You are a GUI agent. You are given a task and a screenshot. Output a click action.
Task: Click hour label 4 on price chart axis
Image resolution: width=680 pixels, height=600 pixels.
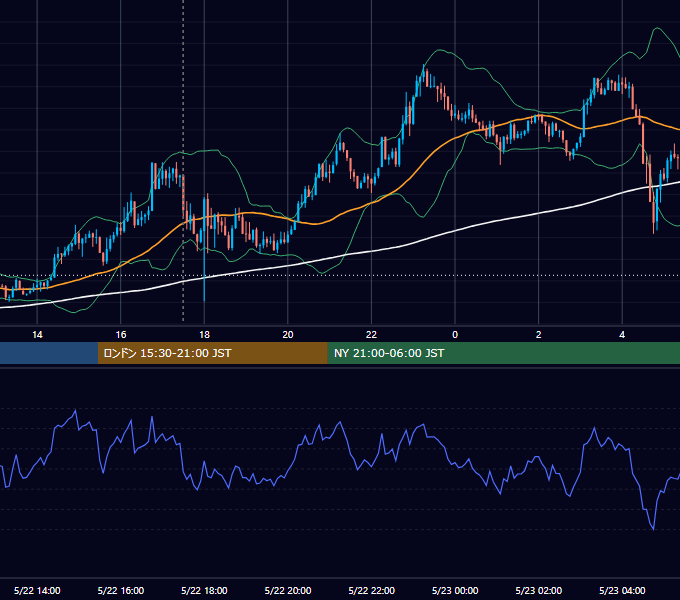click(622, 335)
